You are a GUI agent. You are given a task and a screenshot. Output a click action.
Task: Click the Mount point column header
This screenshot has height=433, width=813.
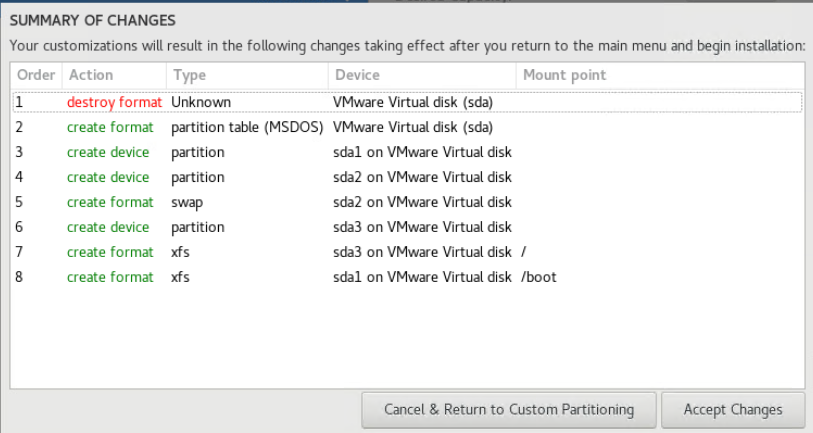point(564,75)
